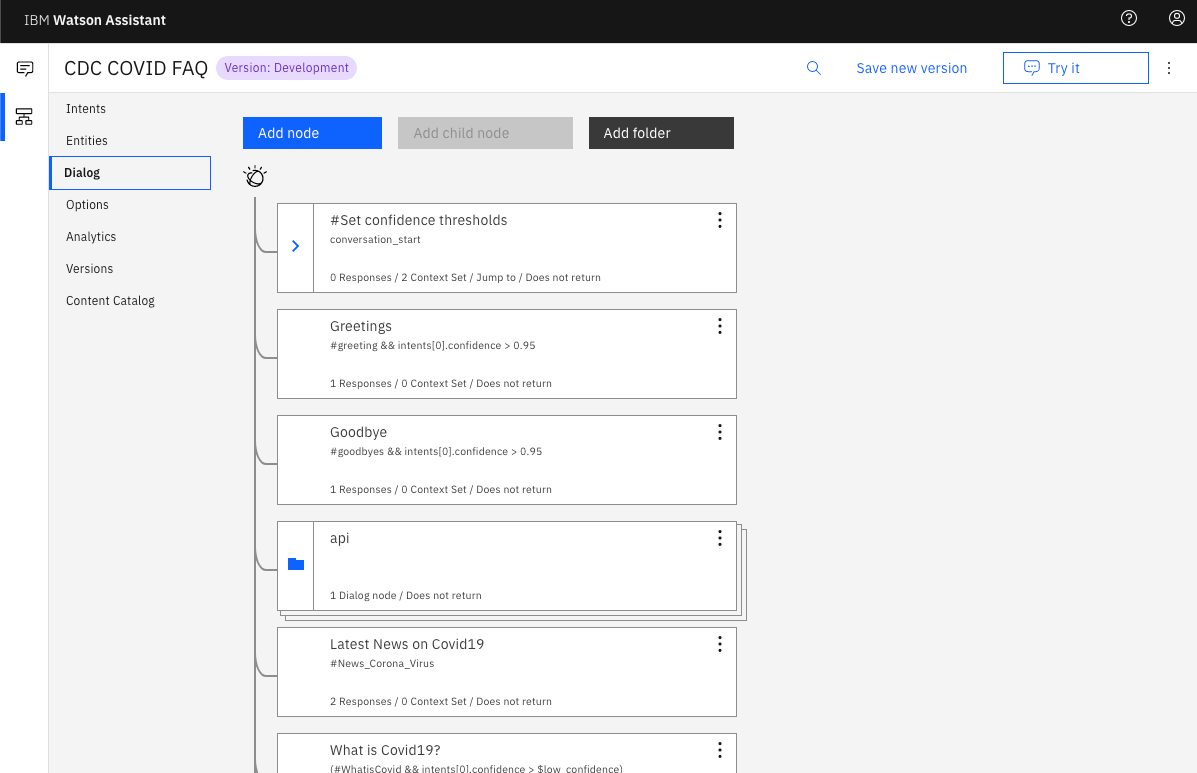
Task: Click the search magnifier icon
Action: pos(814,68)
